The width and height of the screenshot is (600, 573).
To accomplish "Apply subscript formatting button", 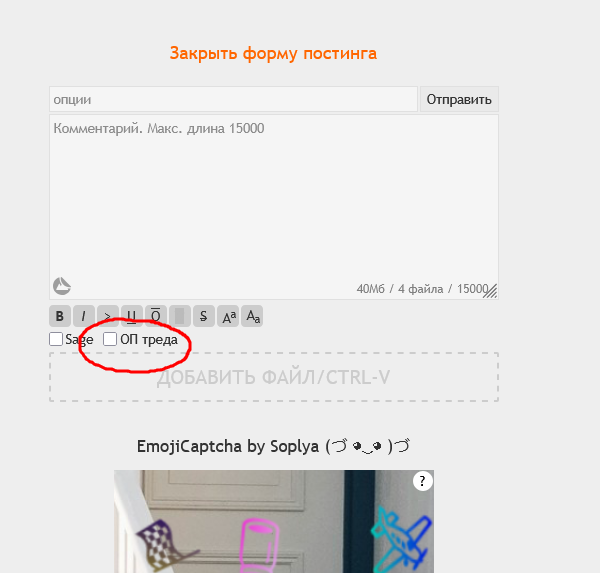I will pos(252,316).
